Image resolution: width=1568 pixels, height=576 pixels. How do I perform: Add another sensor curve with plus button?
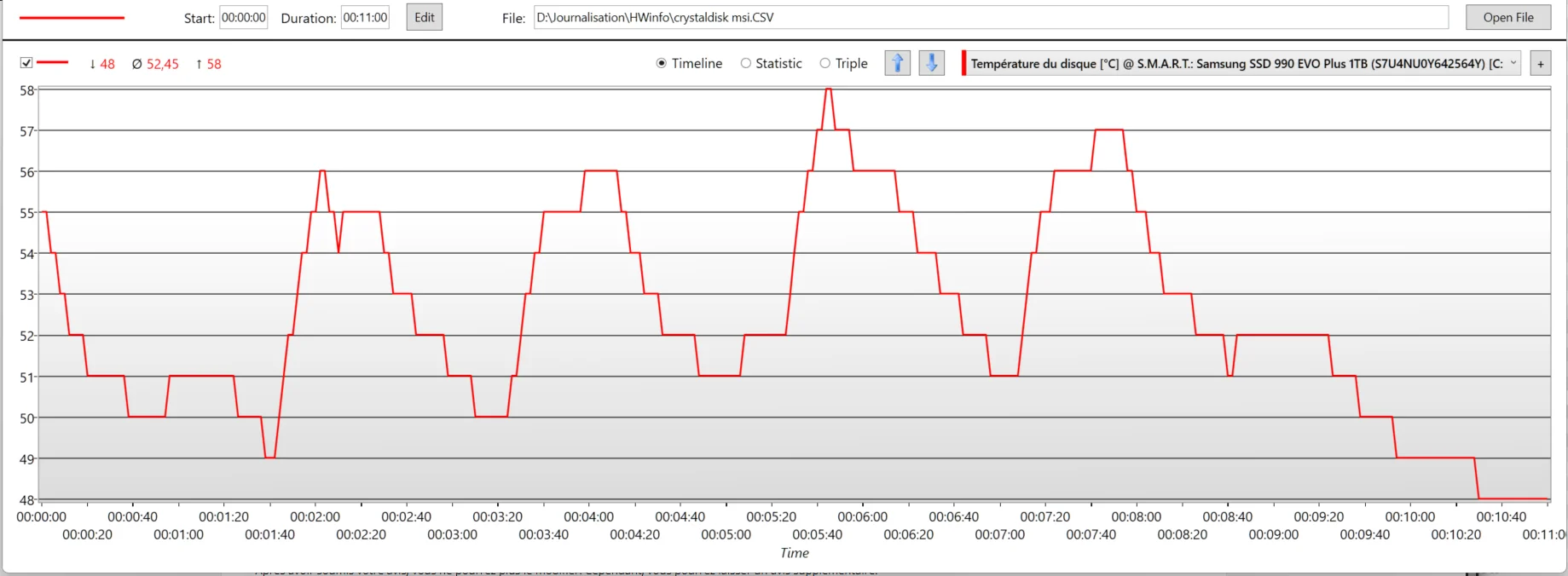click(1540, 64)
